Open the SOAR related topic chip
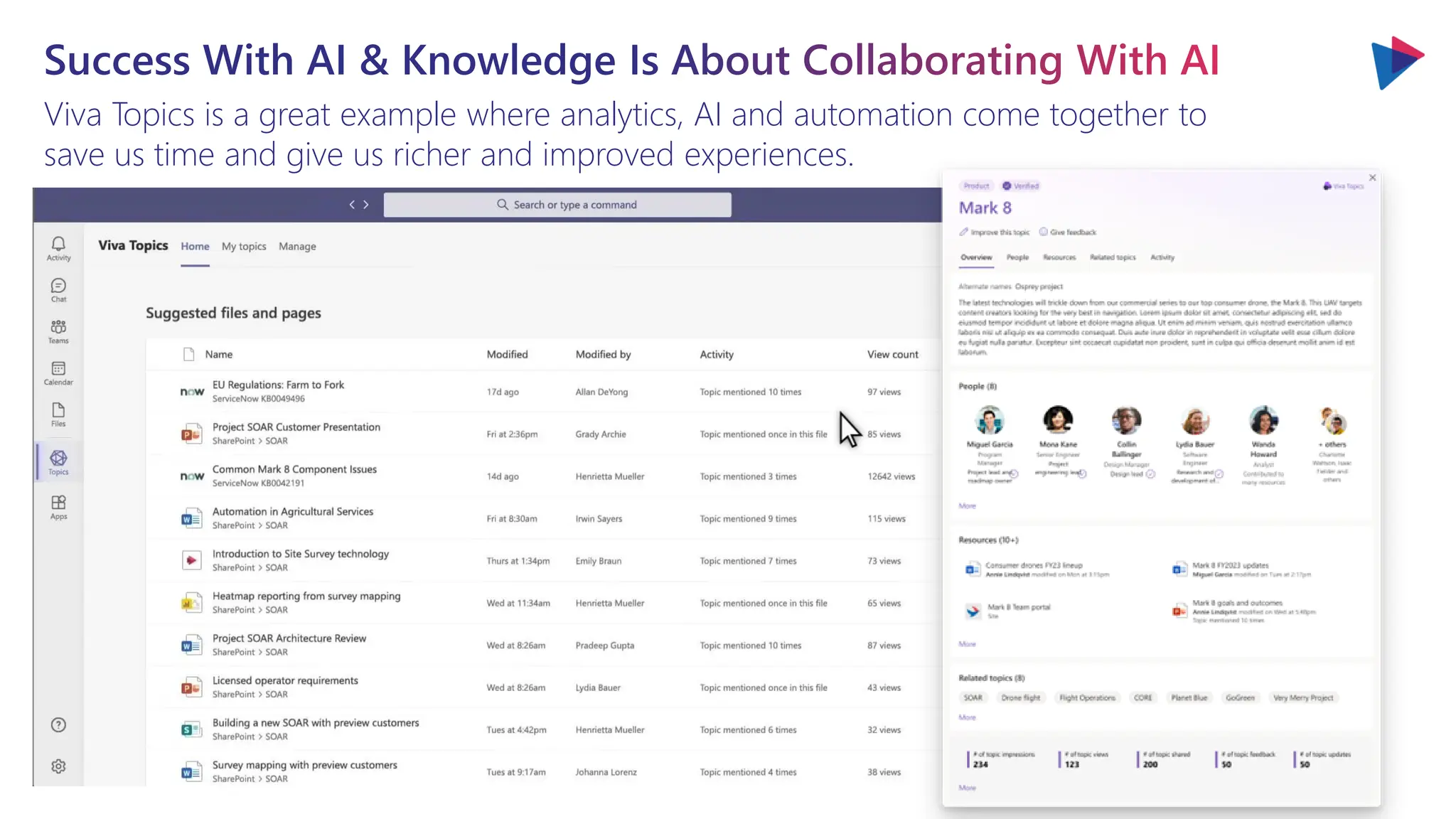This screenshot has height=819, width=1456. coord(973,697)
